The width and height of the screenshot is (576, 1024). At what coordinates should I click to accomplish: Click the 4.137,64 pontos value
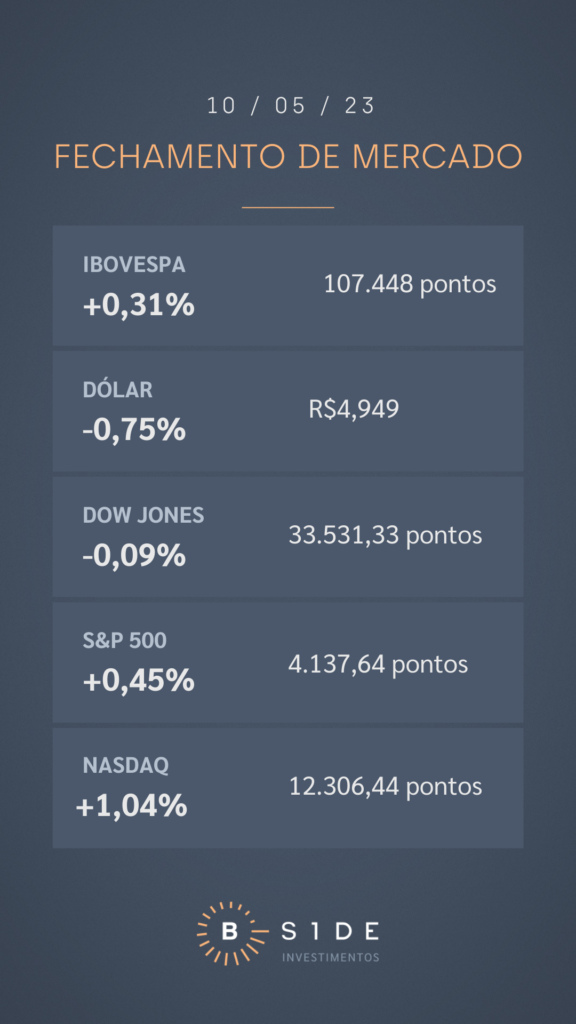click(x=378, y=664)
